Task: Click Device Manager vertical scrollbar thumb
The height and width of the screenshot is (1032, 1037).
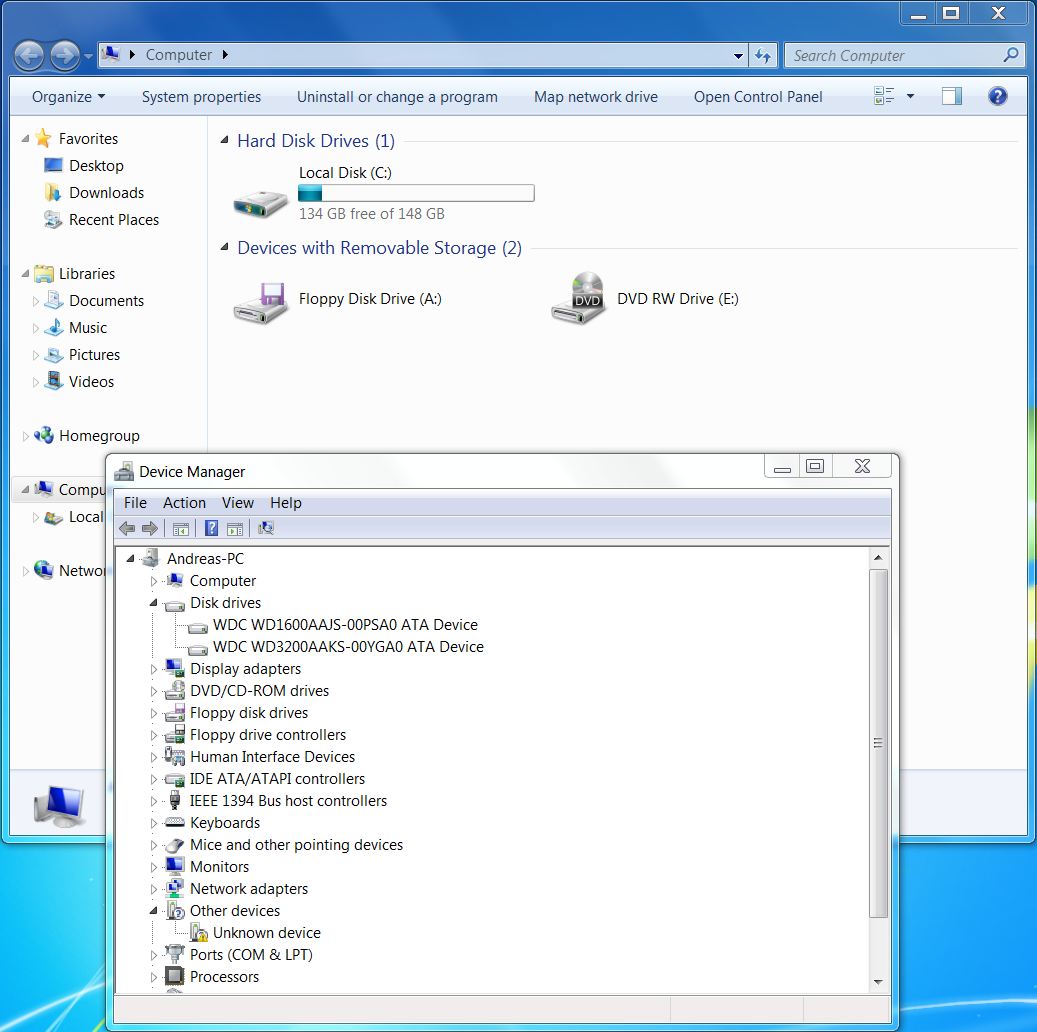Action: (x=878, y=742)
